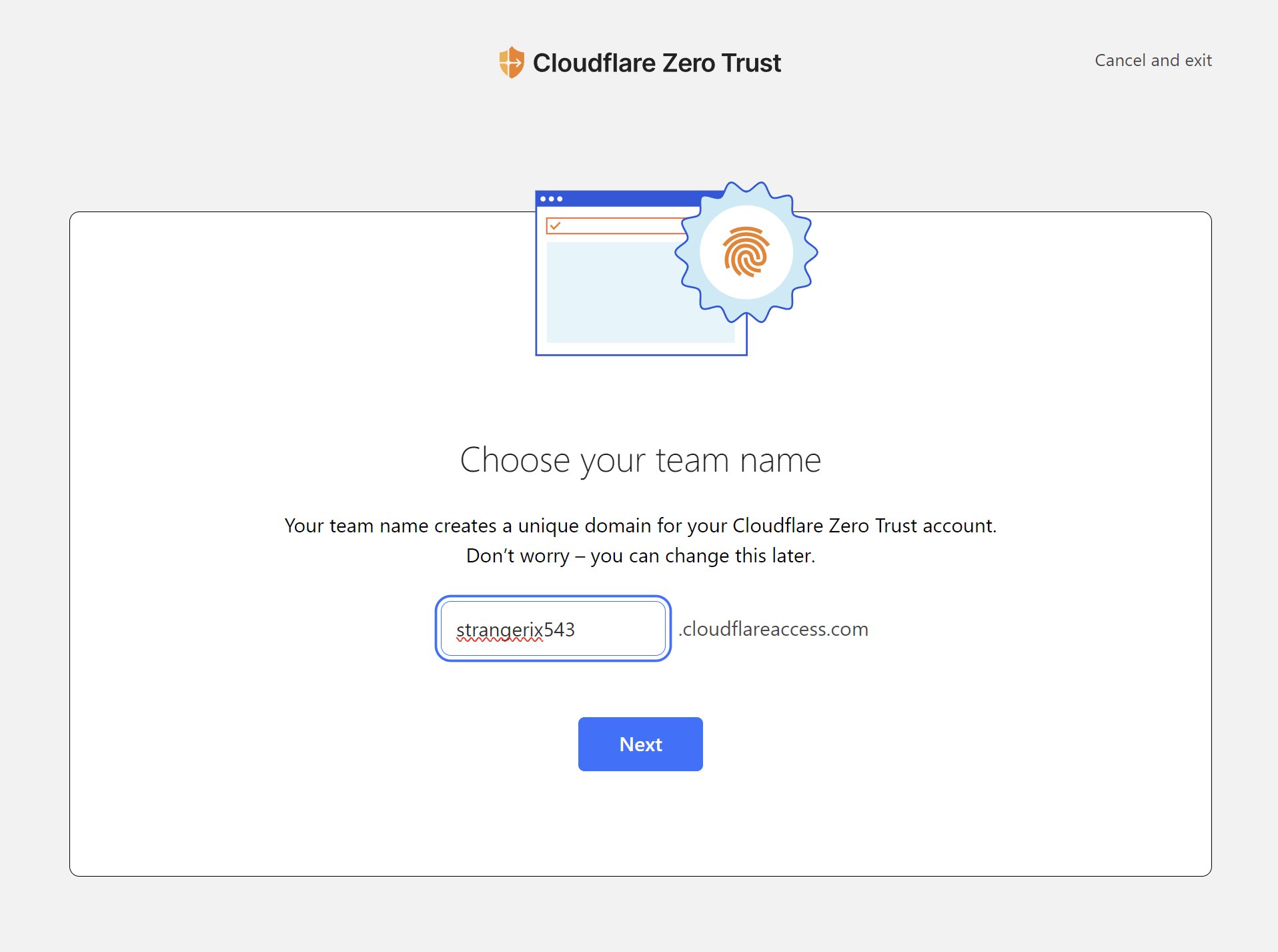The height and width of the screenshot is (952, 1278).
Task: Click the "Your team name creates" description line
Action: pos(640,526)
